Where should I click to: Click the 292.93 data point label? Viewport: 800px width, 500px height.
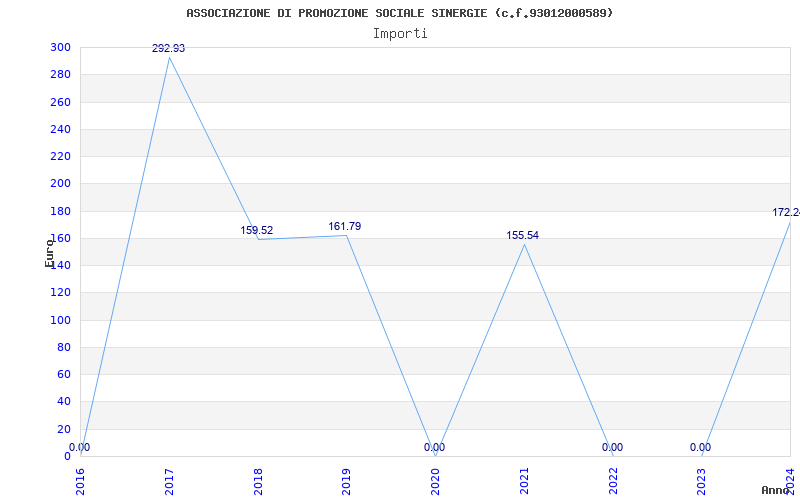pos(168,48)
